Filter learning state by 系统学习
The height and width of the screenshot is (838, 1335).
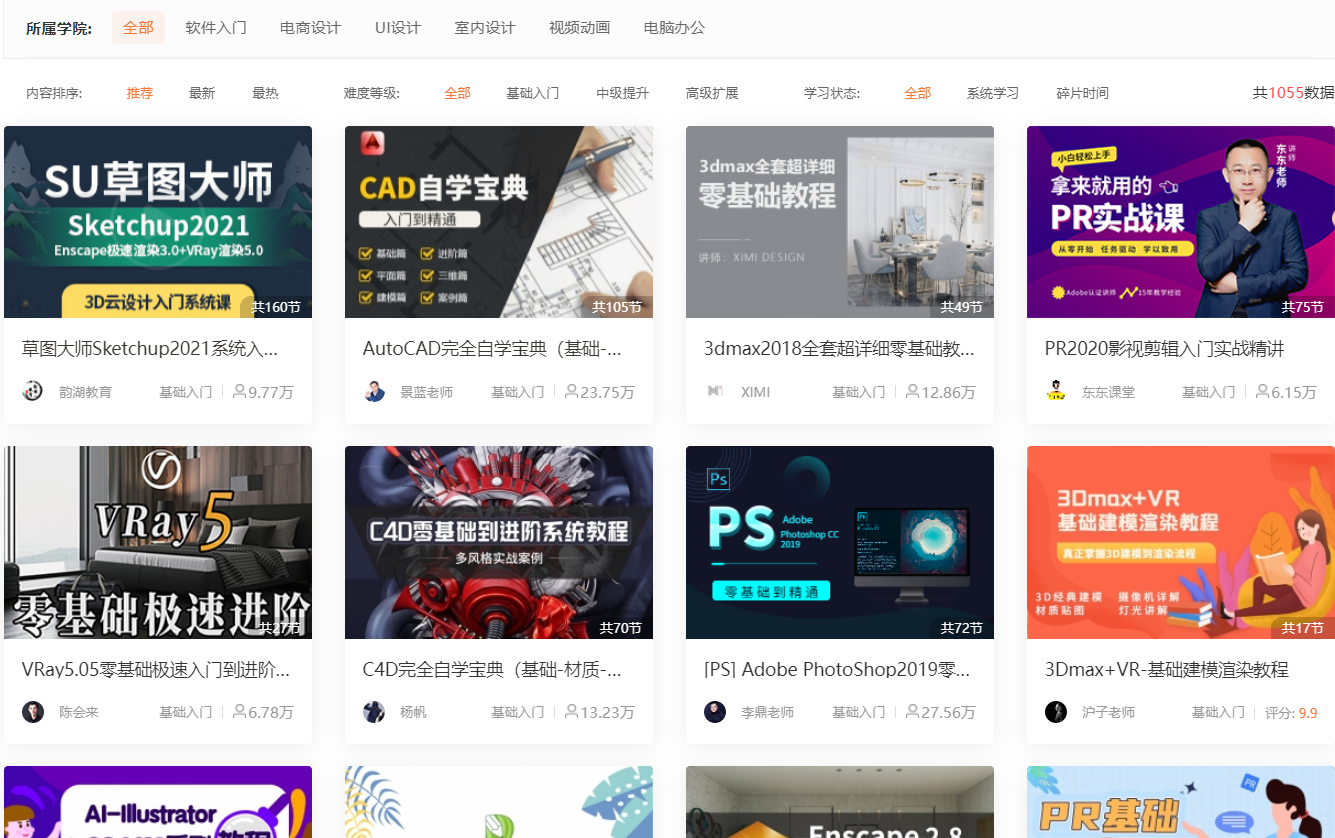coord(992,93)
